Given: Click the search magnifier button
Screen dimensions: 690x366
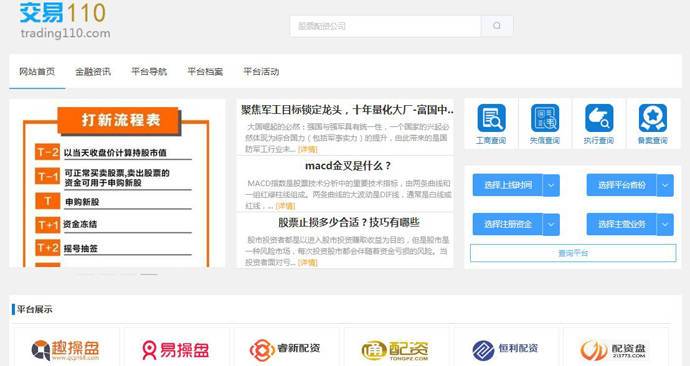Looking at the screenshot, I should pos(497,26).
